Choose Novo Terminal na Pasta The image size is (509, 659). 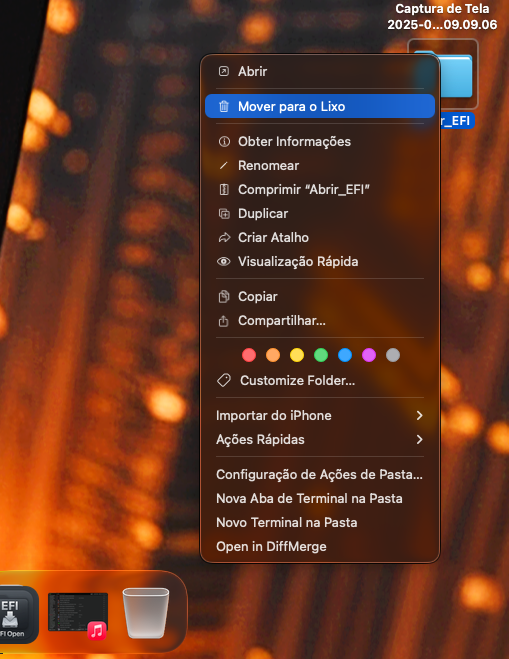point(319,522)
